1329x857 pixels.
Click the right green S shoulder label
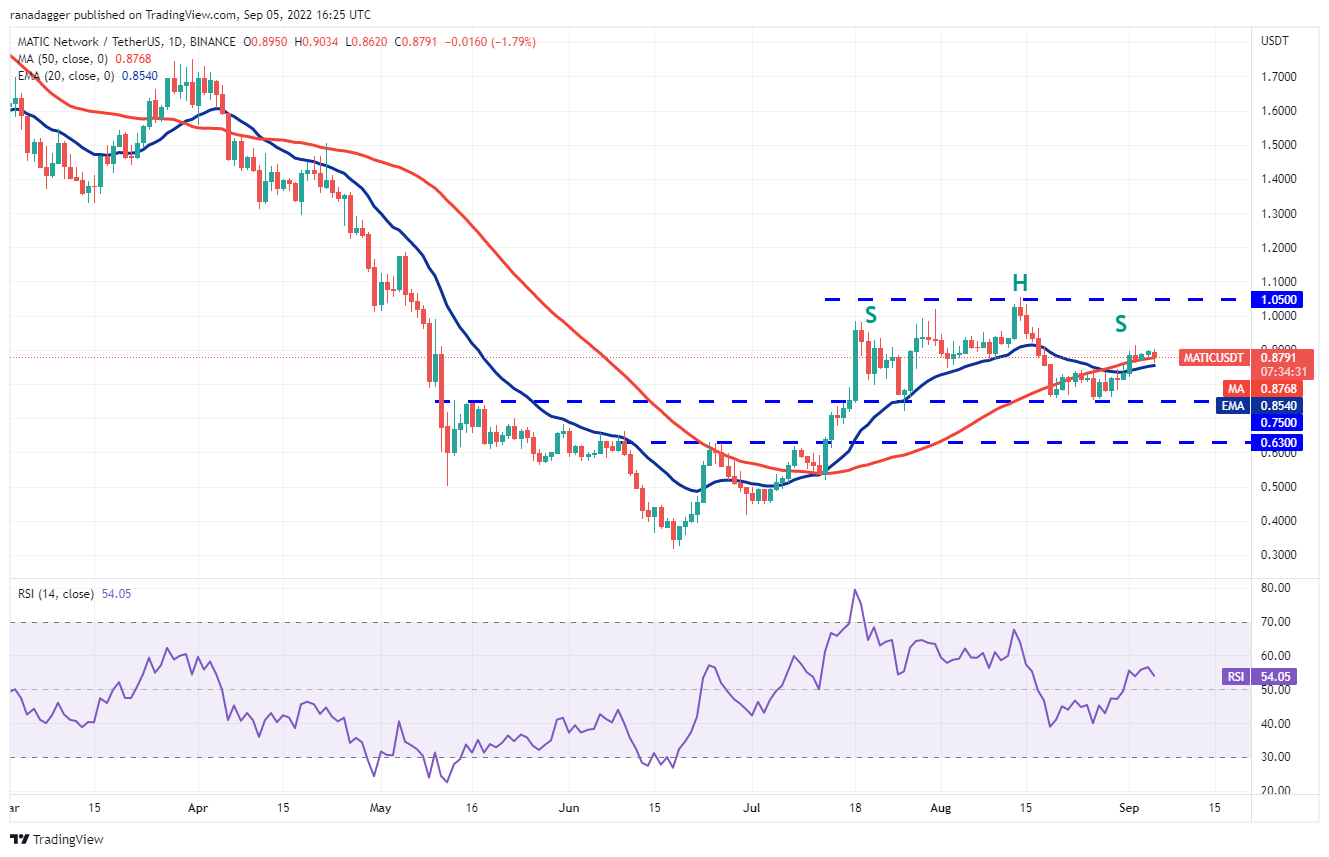[1121, 324]
